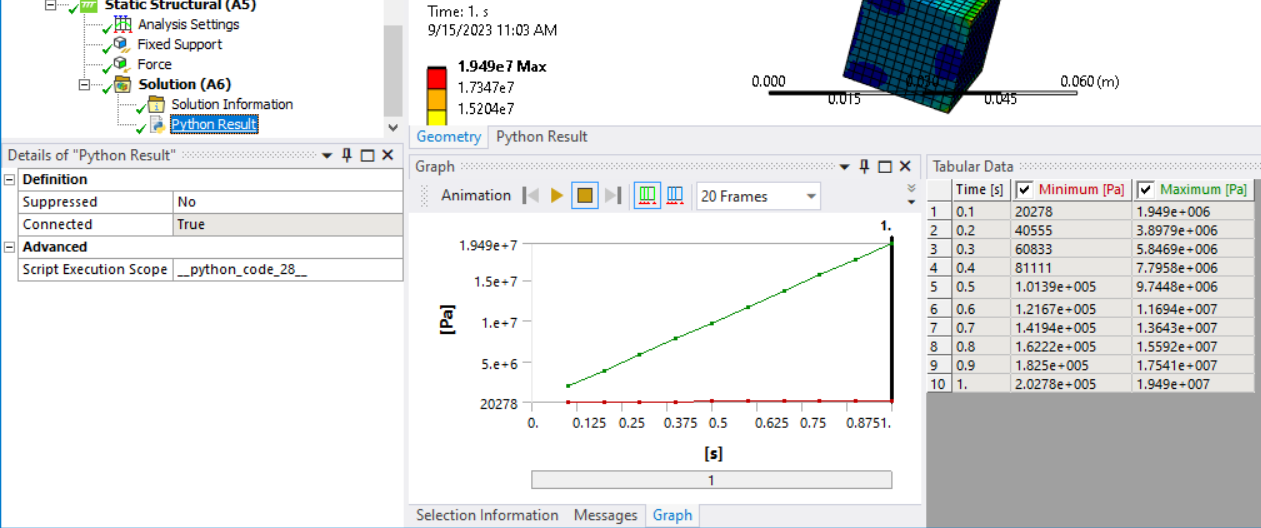Viewport: 1261px width, 528px height.
Task: Click the yellow legend color band
Action: [436, 117]
